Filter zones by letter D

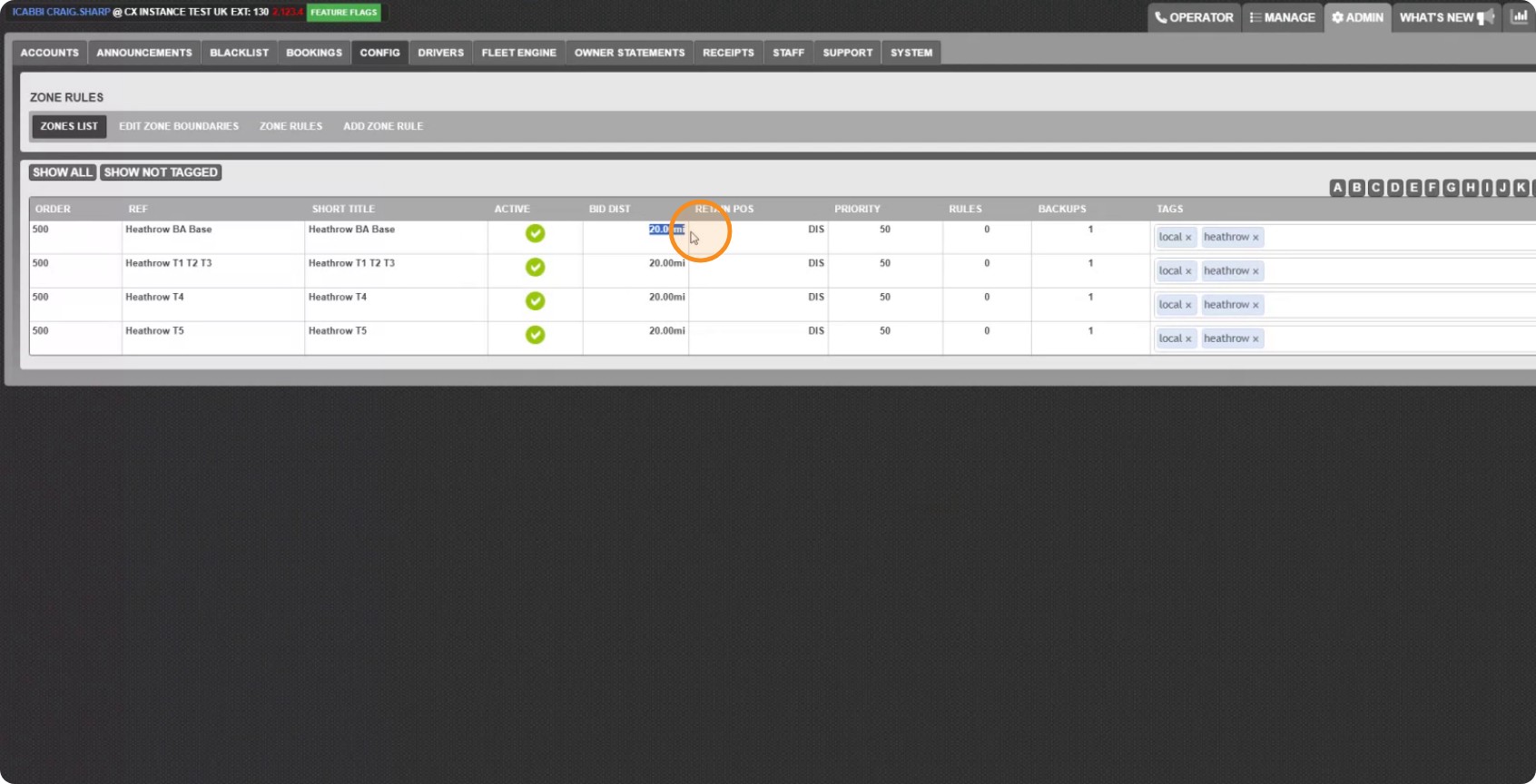tap(1395, 188)
